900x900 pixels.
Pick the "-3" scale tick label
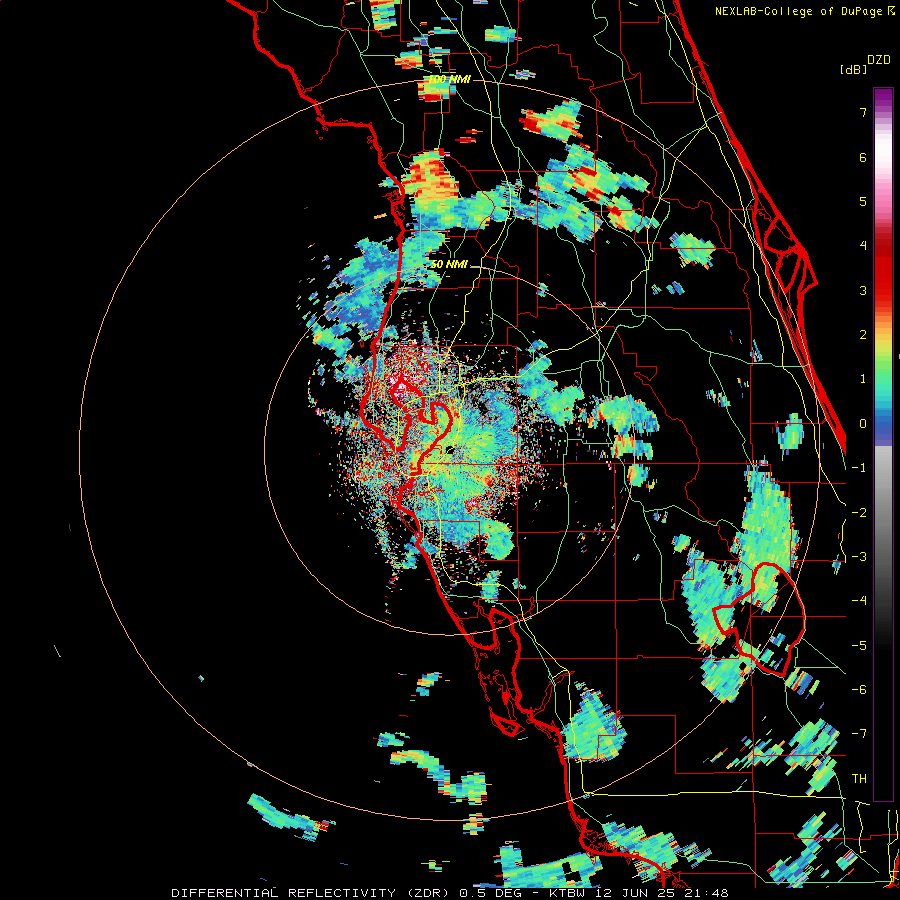pyautogui.click(x=859, y=557)
